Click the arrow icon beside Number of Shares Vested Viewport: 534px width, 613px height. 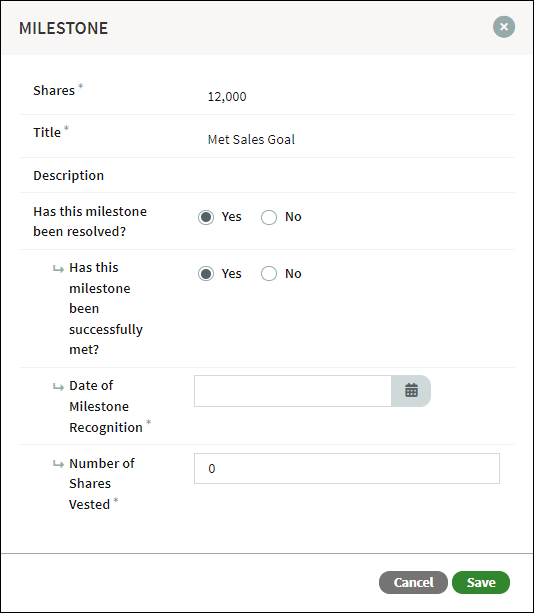(58, 464)
